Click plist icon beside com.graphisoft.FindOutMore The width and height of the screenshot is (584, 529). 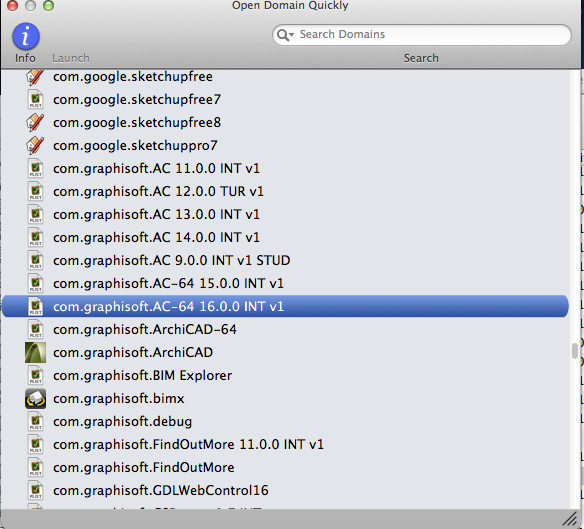click(x=36, y=468)
